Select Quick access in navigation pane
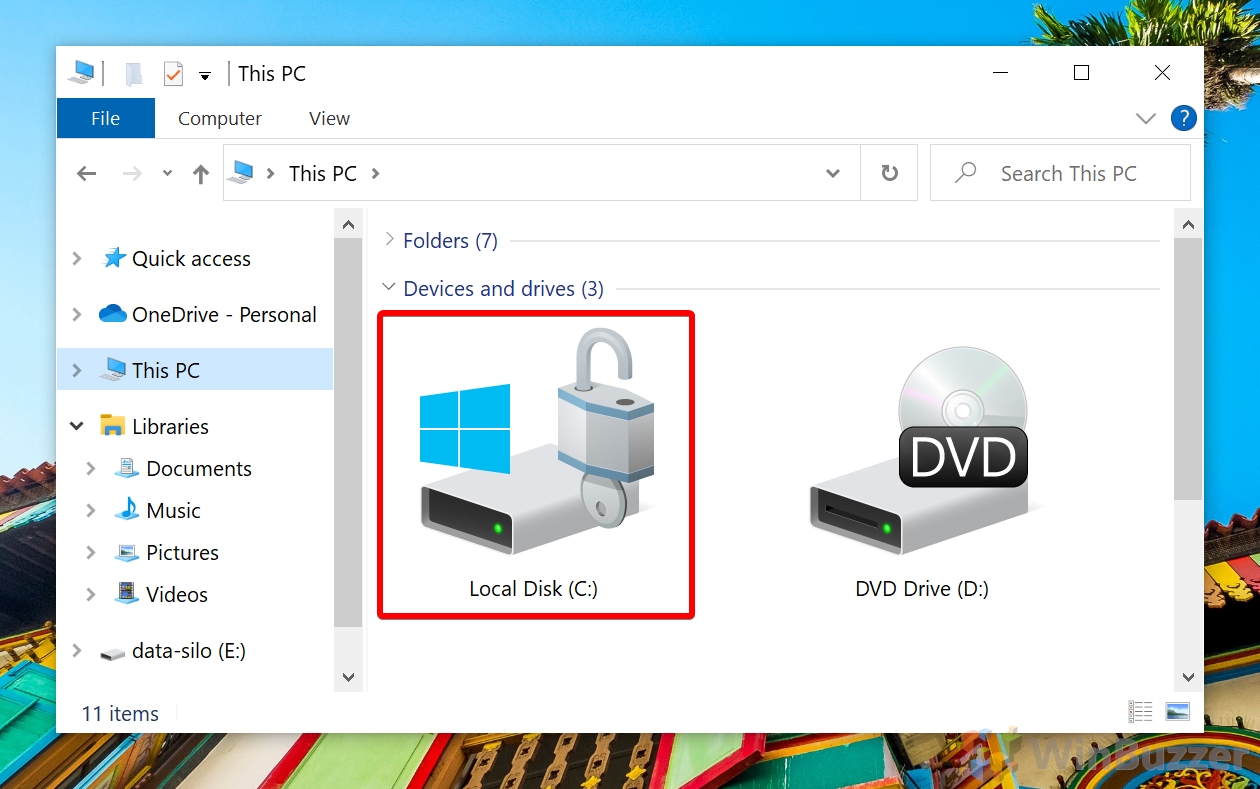 (x=191, y=259)
